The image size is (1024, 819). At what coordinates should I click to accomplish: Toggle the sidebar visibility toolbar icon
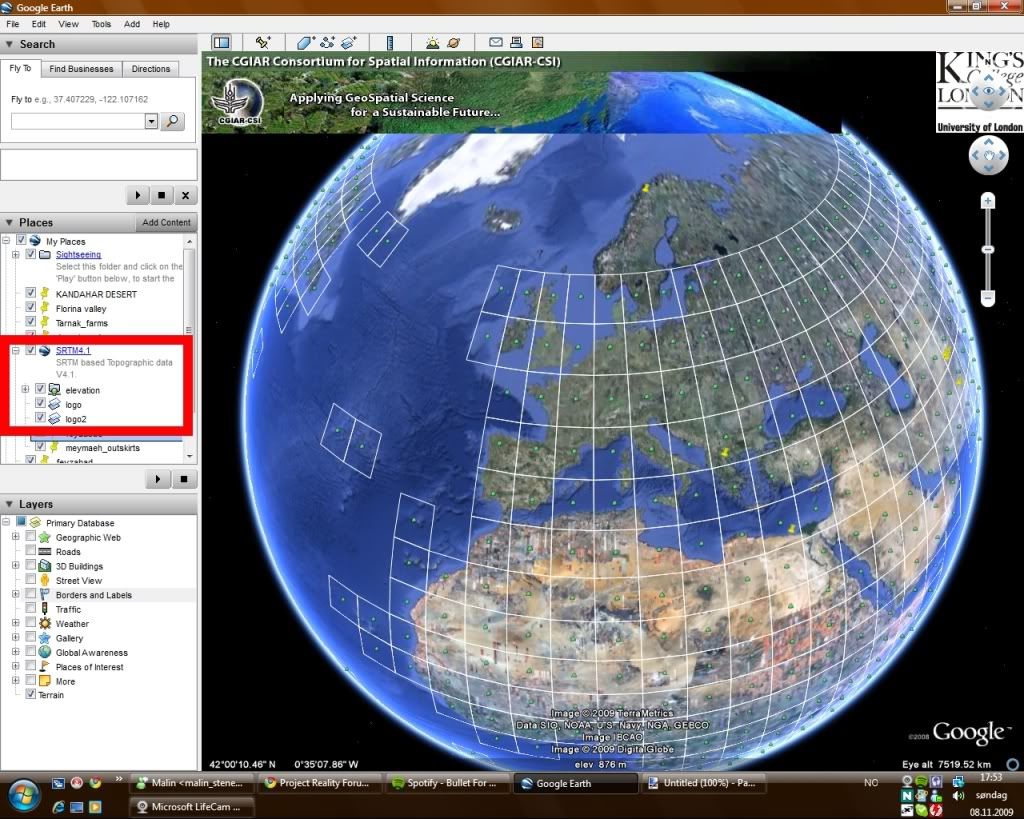(221, 42)
